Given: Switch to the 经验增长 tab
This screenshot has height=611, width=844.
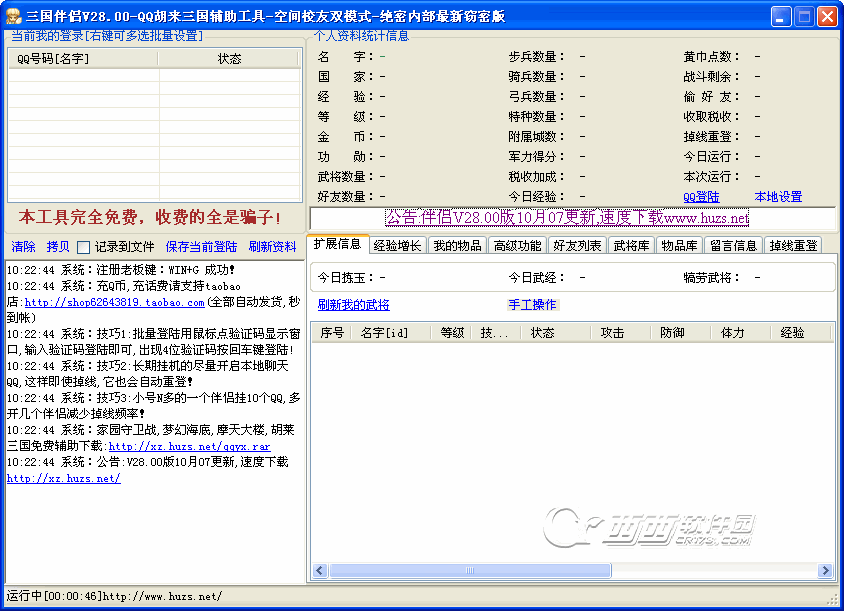Looking at the screenshot, I should coord(398,246).
